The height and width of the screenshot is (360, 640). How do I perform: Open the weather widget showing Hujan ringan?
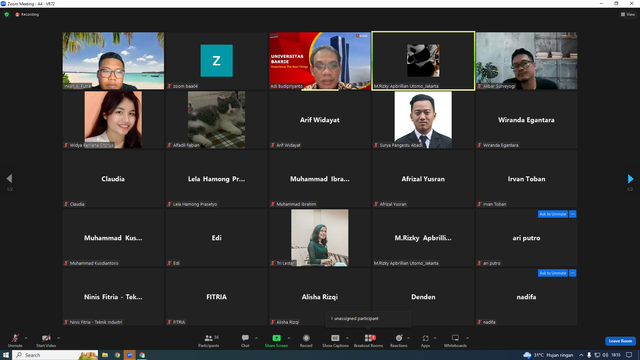[548, 355]
